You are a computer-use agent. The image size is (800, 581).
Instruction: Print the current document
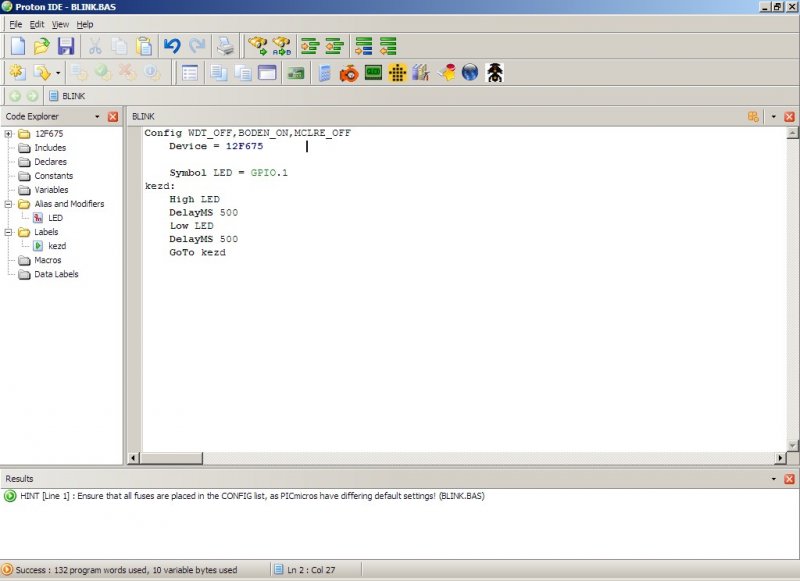coord(226,46)
